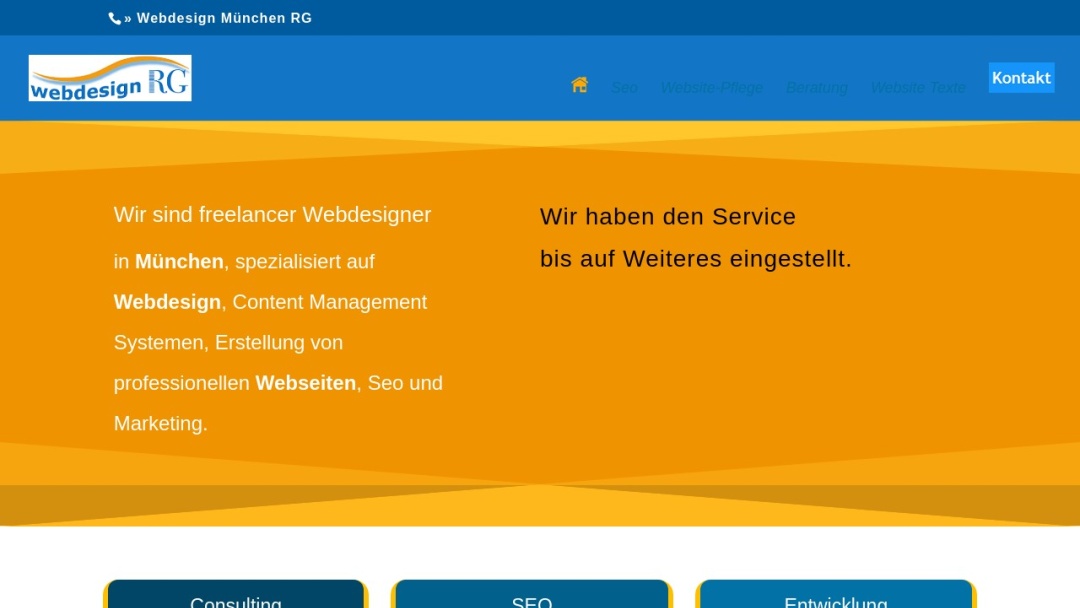The width and height of the screenshot is (1080, 608).
Task: Open the Entwicklung section card
Action: click(835, 598)
